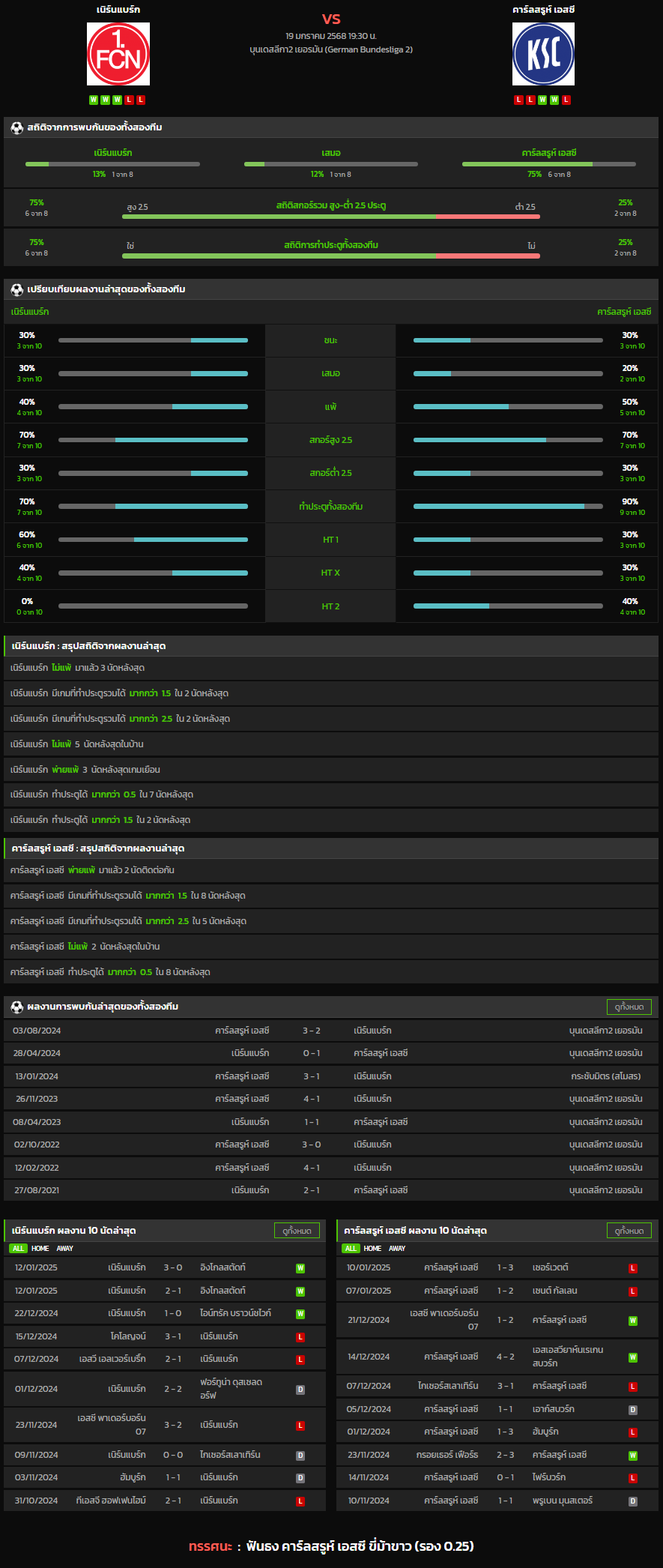This screenshot has height=1568, width=663.
Task: Click the Nürnberg 13% head-to-head win bar
Action: pyautogui.click(x=112, y=164)
